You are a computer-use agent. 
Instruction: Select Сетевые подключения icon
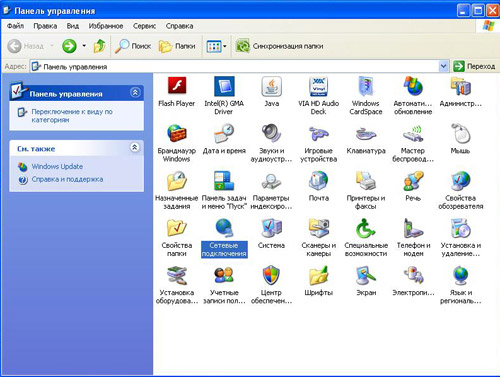[224, 229]
